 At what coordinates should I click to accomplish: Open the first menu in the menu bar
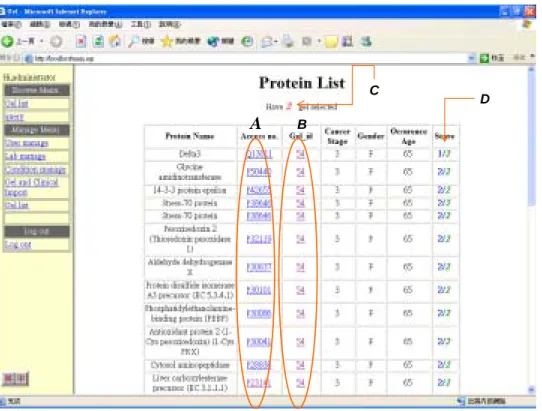pyautogui.click(x=11, y=24)
